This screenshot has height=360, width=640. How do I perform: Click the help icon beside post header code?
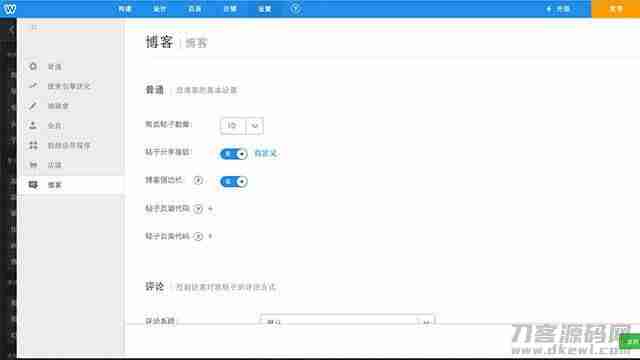click(x=198, y=209)
